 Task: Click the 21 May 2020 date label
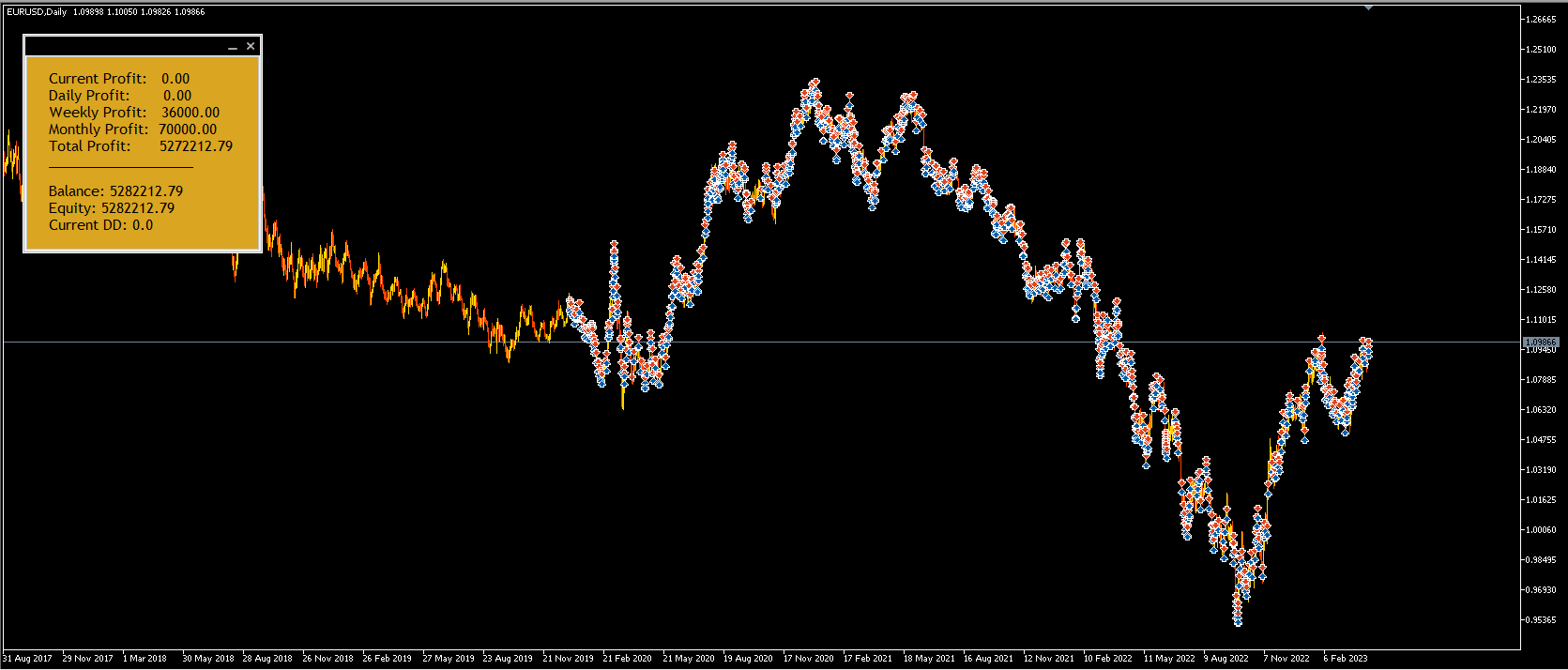(x=689, y=659)
